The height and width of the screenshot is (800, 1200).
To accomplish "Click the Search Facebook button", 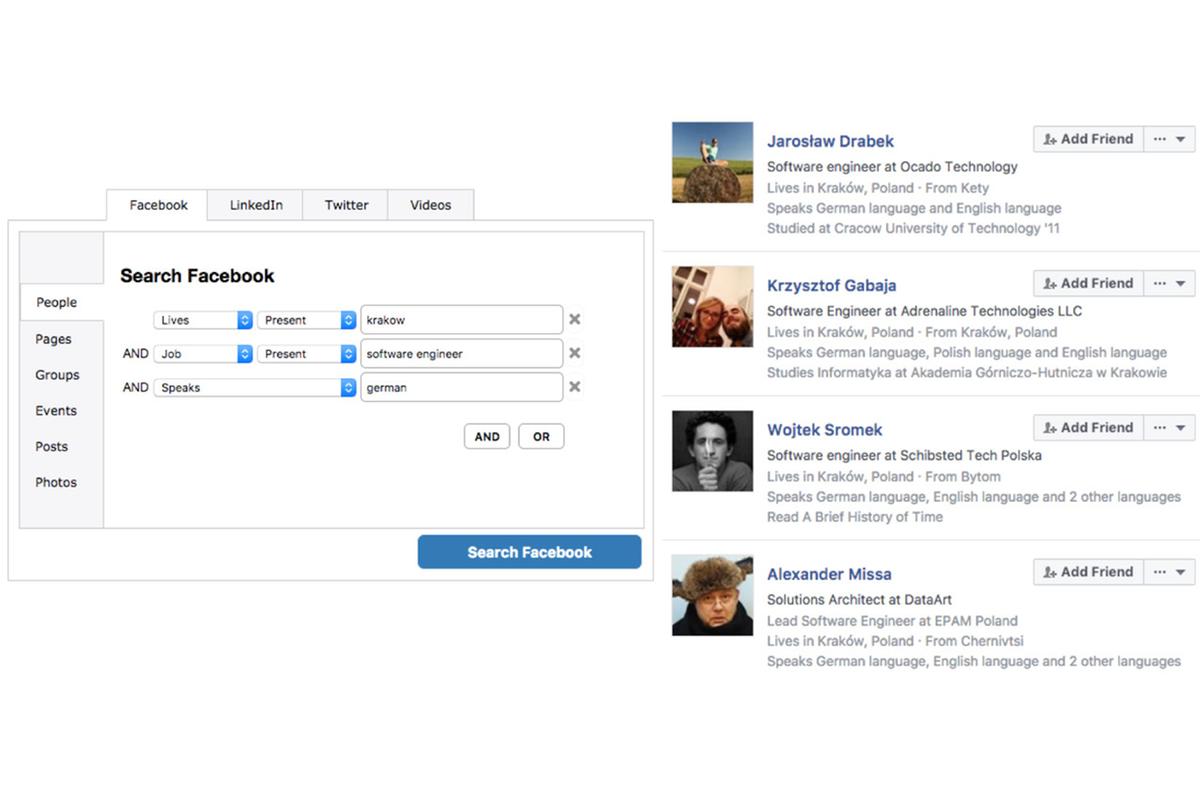I will pyautogui.click(x=529, y=552).
